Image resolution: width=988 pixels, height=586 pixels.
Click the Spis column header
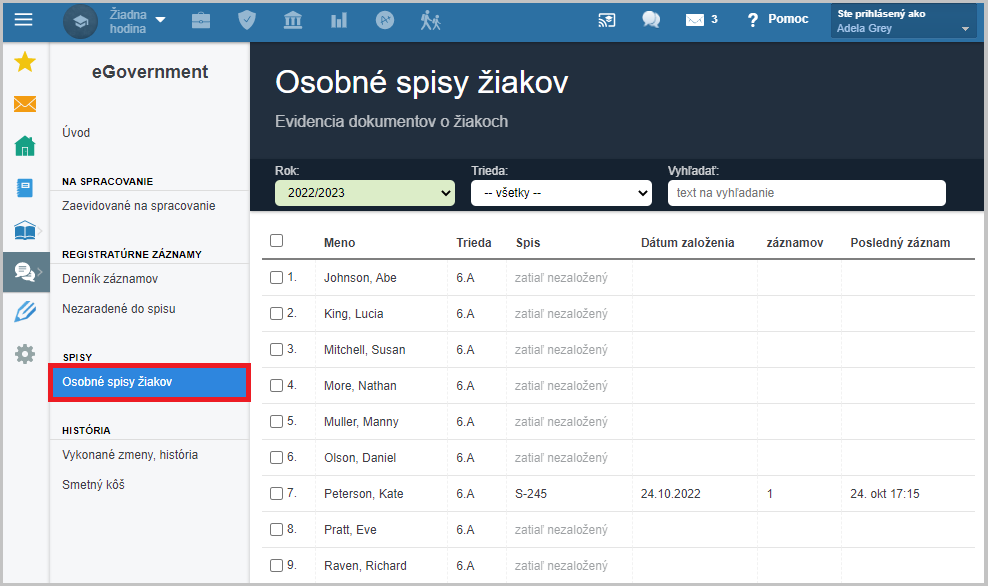point(528,243)
